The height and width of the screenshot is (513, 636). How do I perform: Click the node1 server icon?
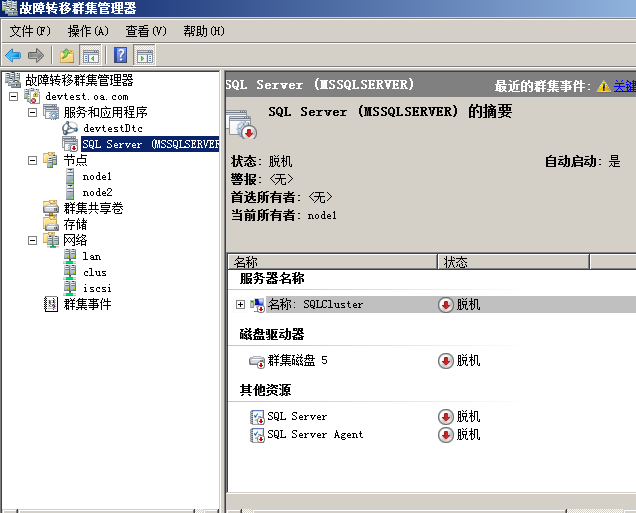tap(70, 176)
